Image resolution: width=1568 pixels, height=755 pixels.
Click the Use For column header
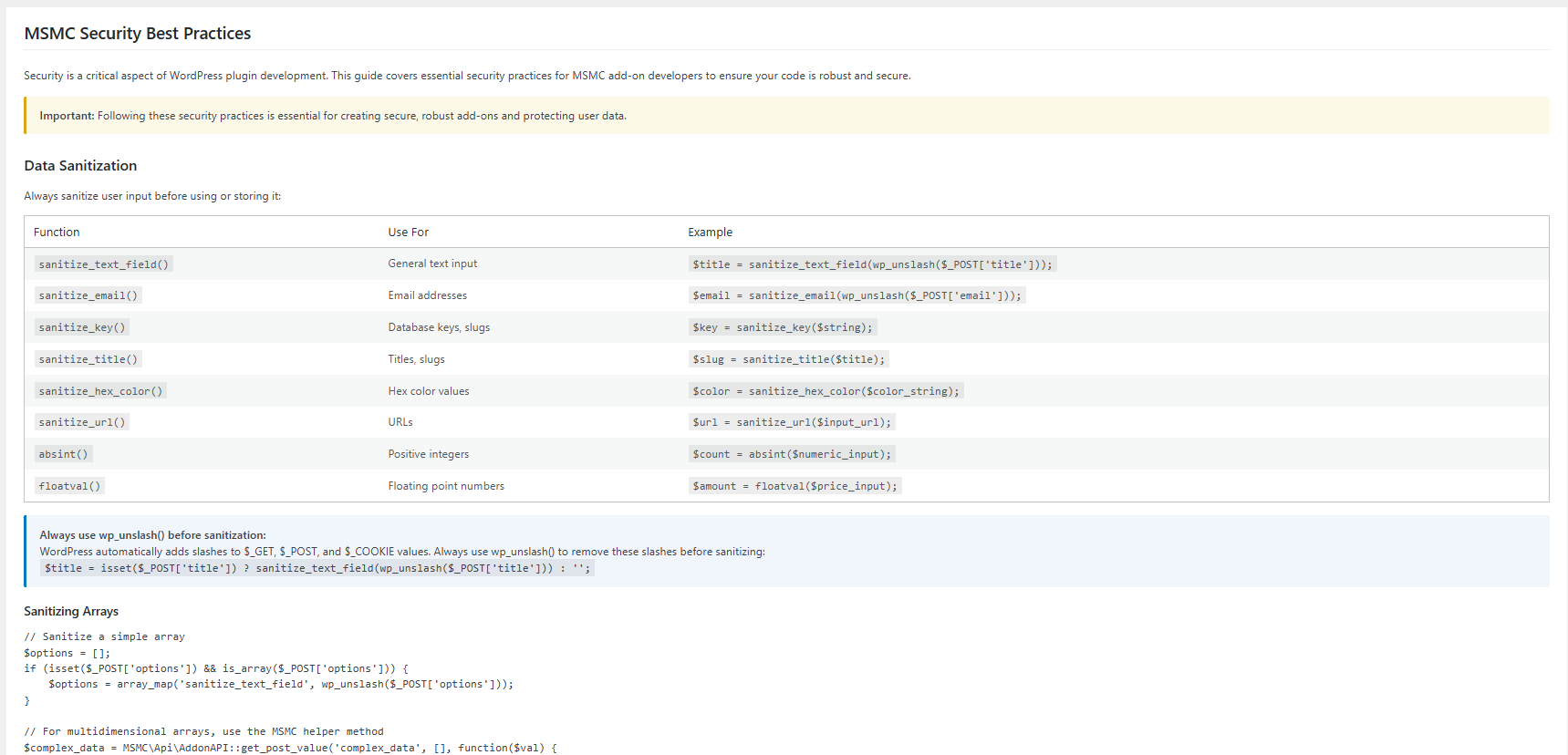tap(408, 233)
